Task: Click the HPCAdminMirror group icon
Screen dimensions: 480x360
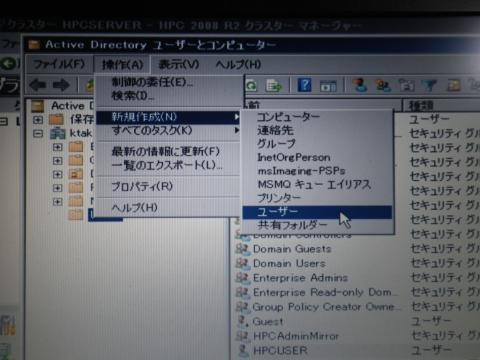Action: tap(242, 336)
